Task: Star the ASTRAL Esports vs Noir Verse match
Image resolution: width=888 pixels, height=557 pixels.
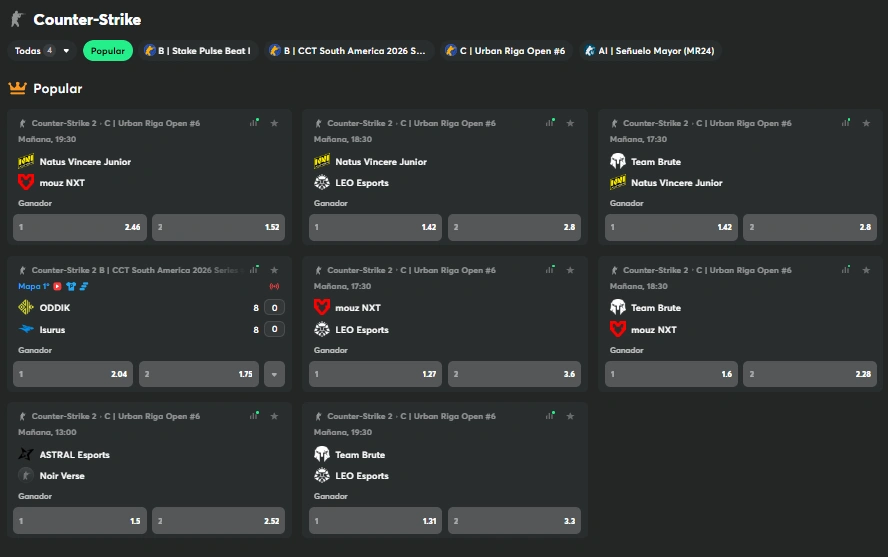Action: click(274, 416)
